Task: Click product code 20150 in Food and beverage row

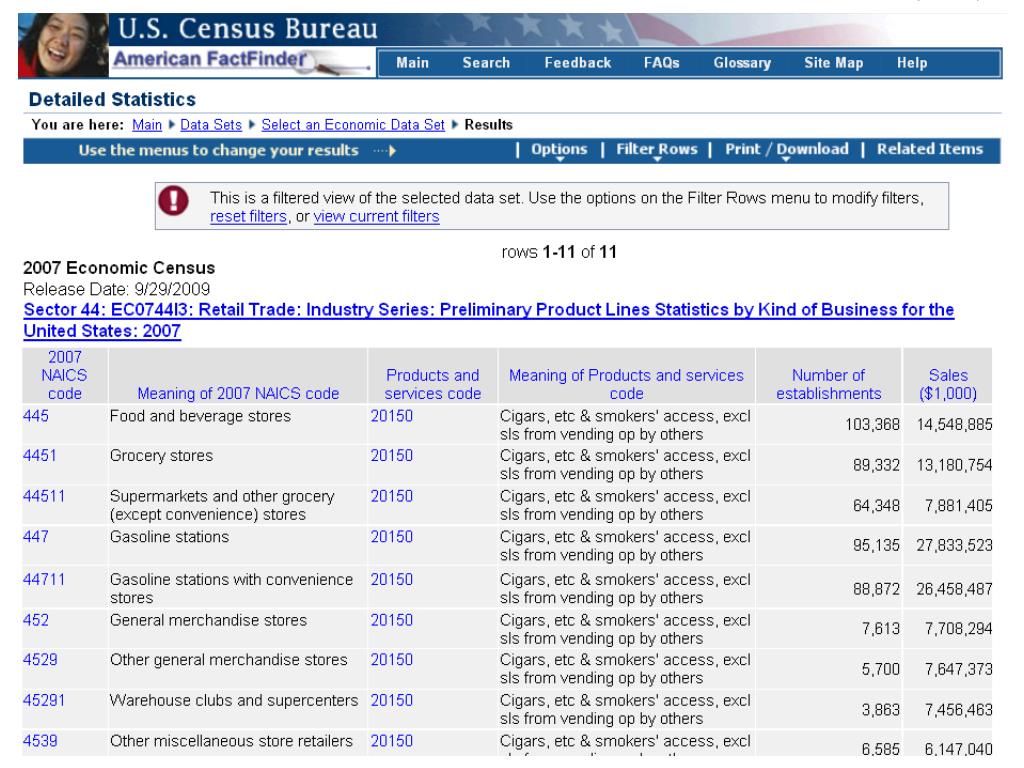Action: [392, 416]
